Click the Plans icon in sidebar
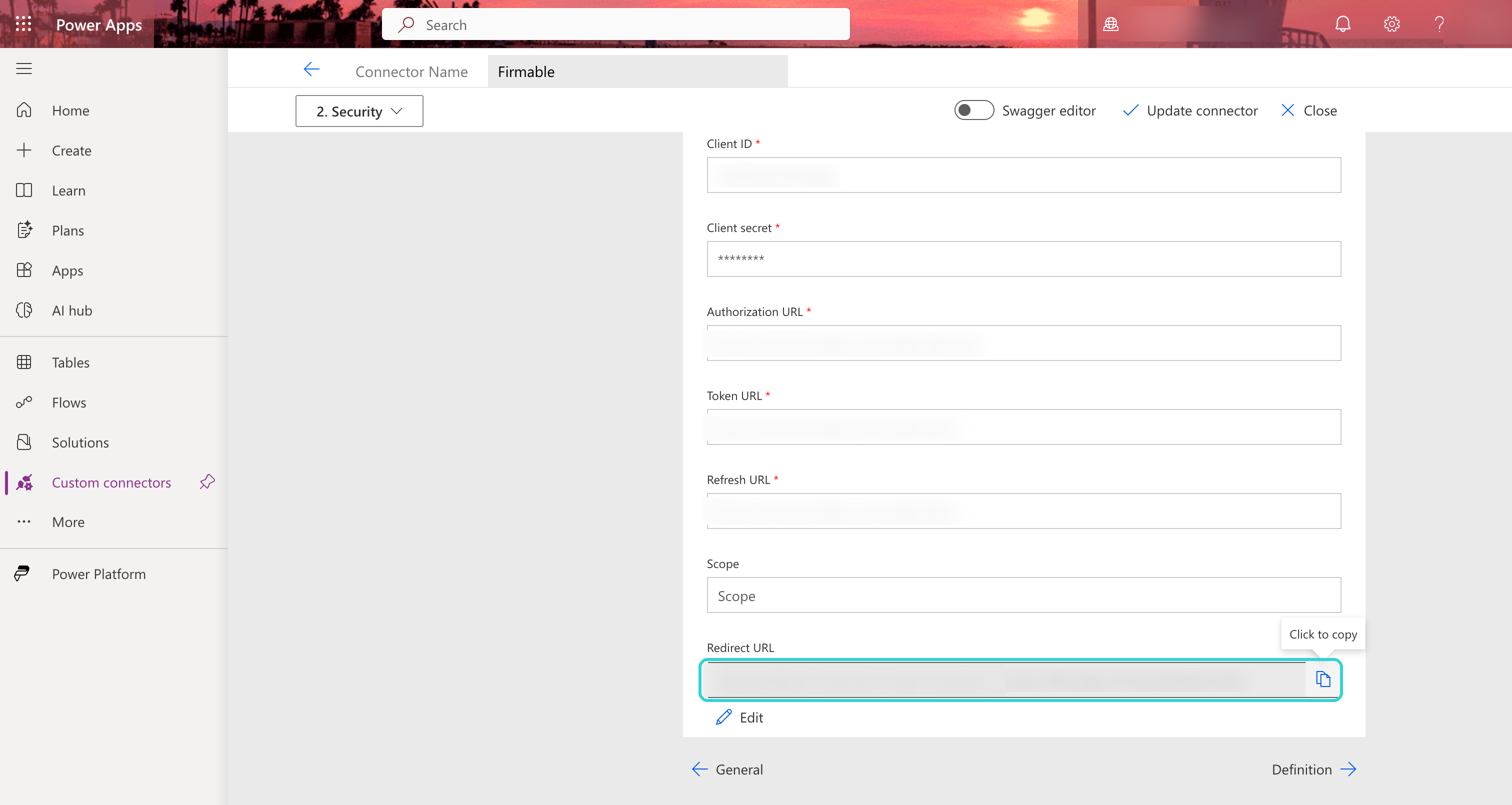Viewport: 1512px width, 805px height. pyautogui.click(x=24, y=229)
